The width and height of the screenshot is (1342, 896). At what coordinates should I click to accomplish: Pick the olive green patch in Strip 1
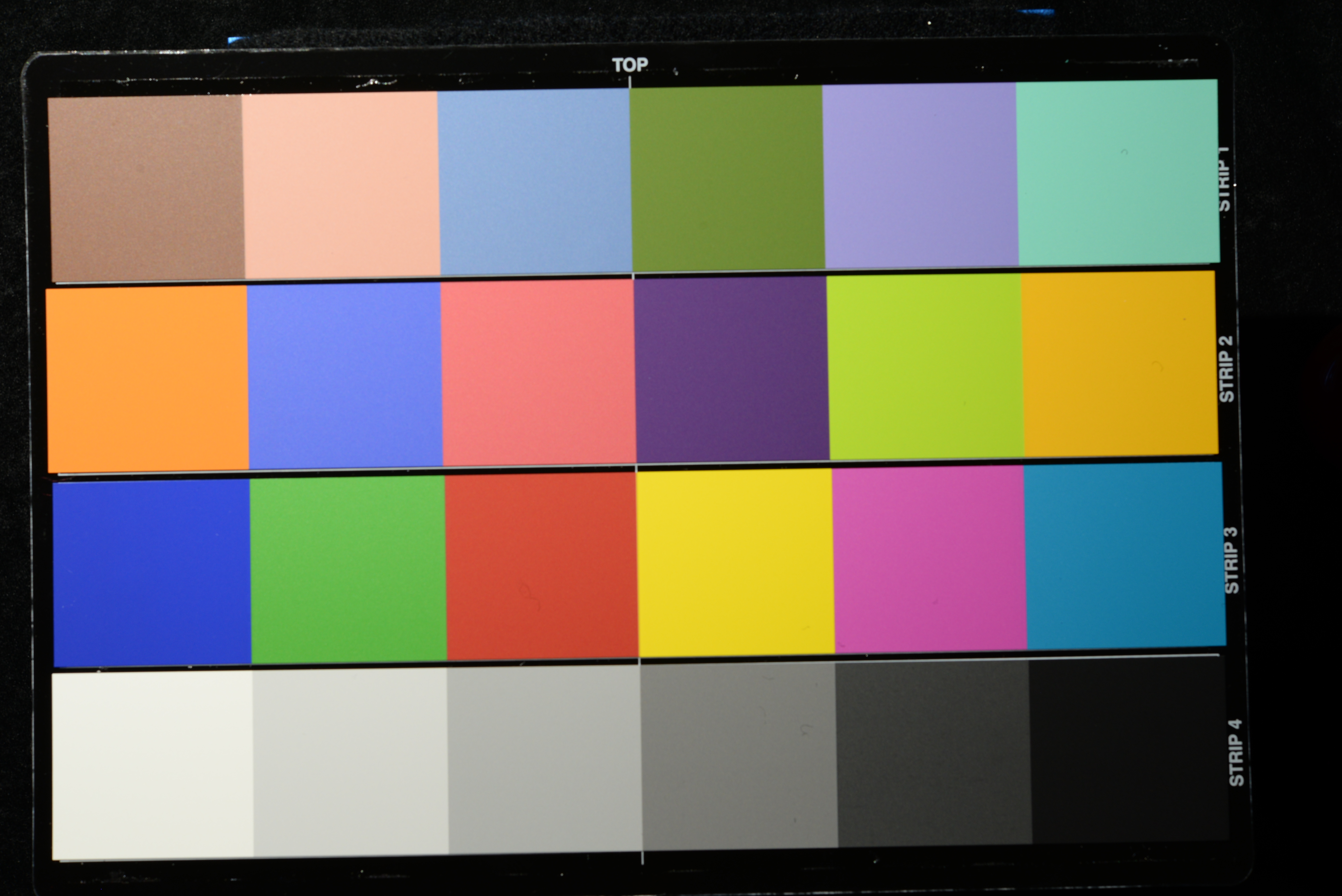point(727,178)
